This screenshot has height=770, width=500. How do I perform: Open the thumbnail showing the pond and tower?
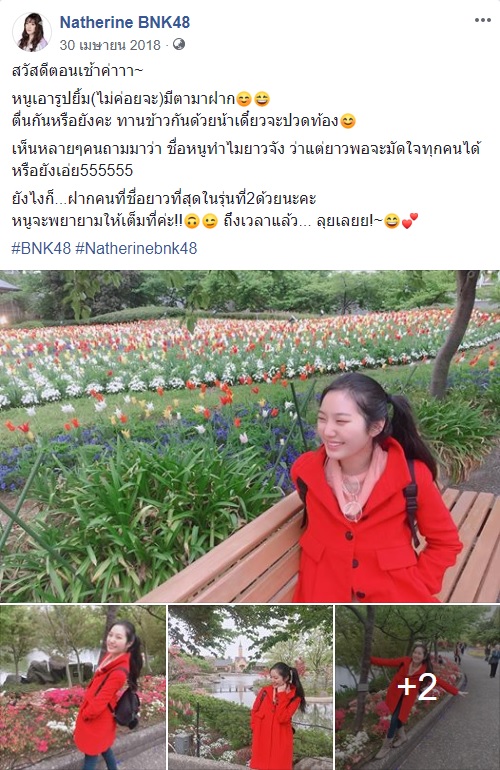pyautogui.click(x=250, y=688)
